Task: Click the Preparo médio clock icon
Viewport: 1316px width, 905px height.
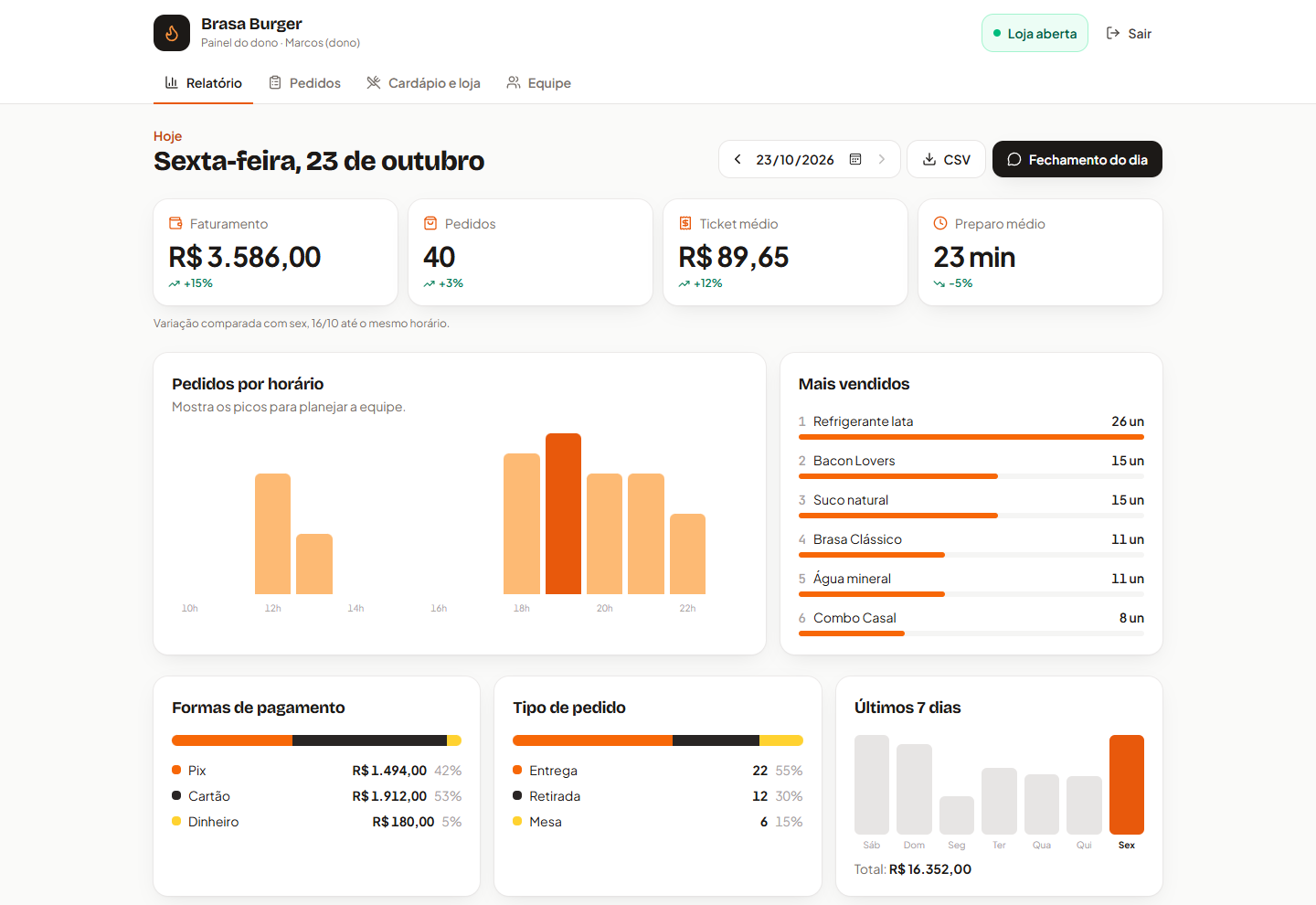Action: [940, 223]
